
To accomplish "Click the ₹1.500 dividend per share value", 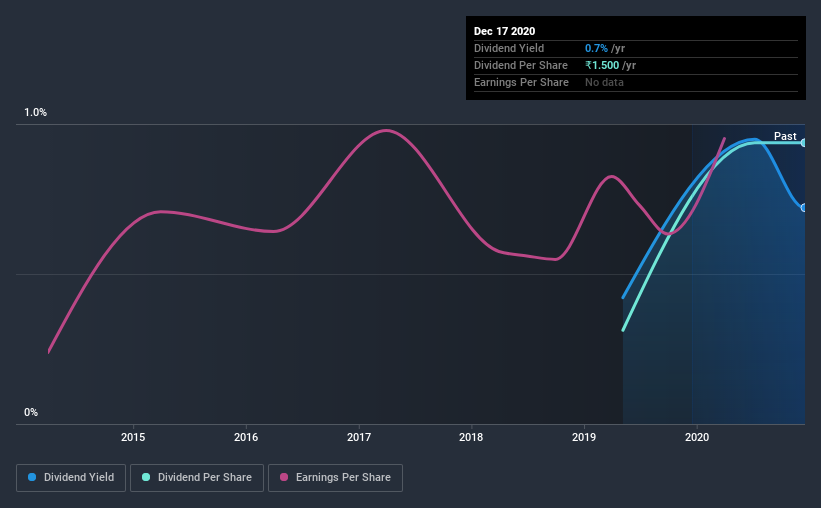I will point(602,65).
